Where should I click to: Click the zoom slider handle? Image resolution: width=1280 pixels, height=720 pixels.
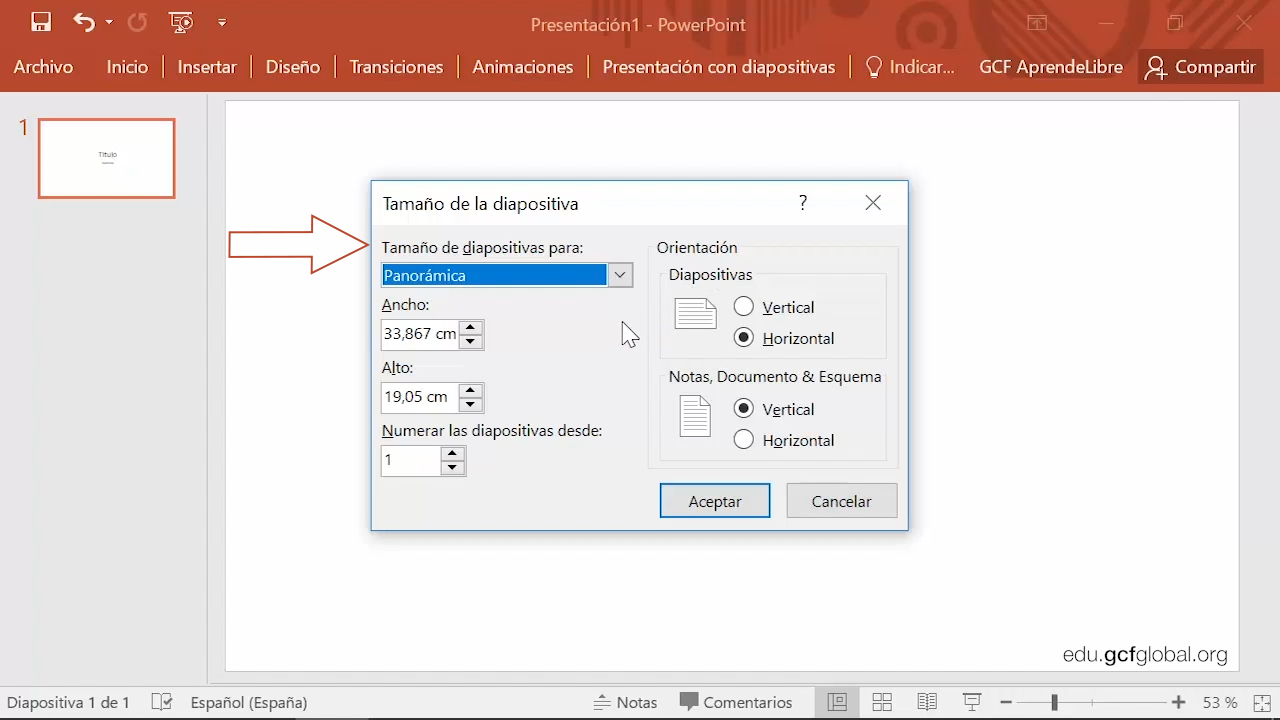pos(1054,703)
